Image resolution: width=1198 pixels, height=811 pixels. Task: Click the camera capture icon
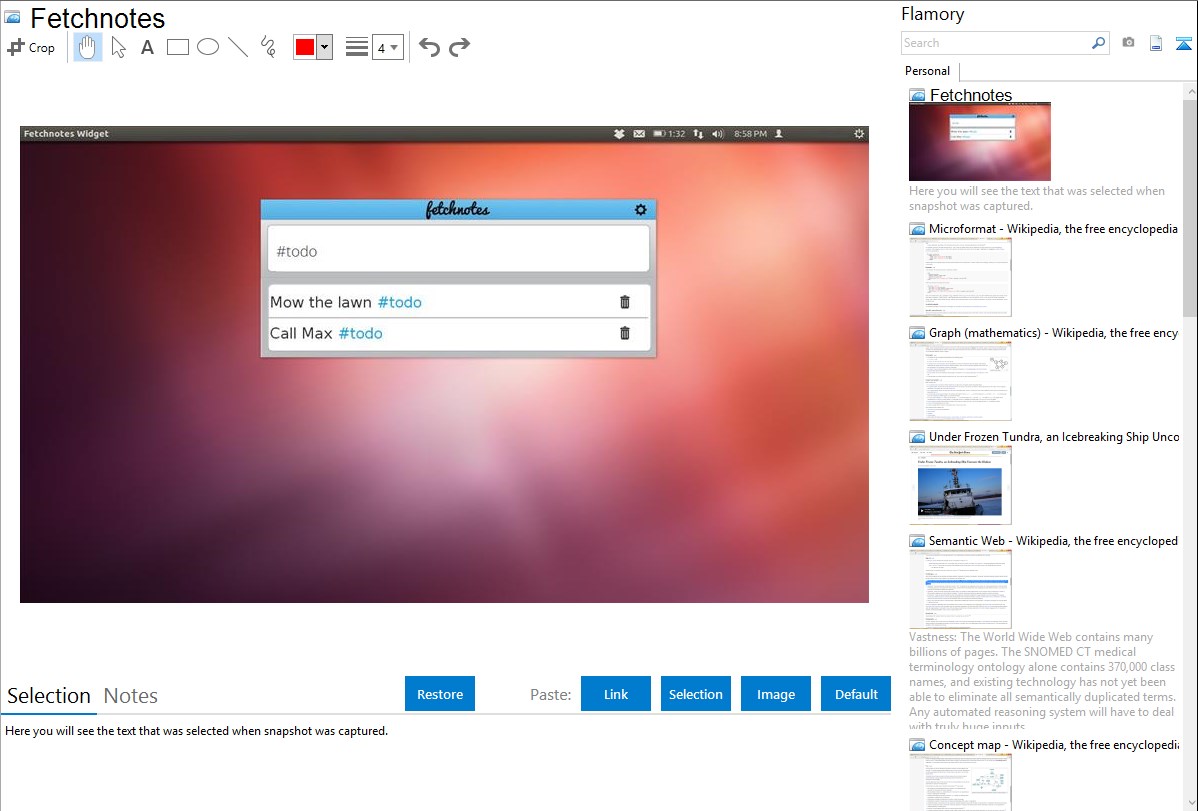coord(1128,43)
